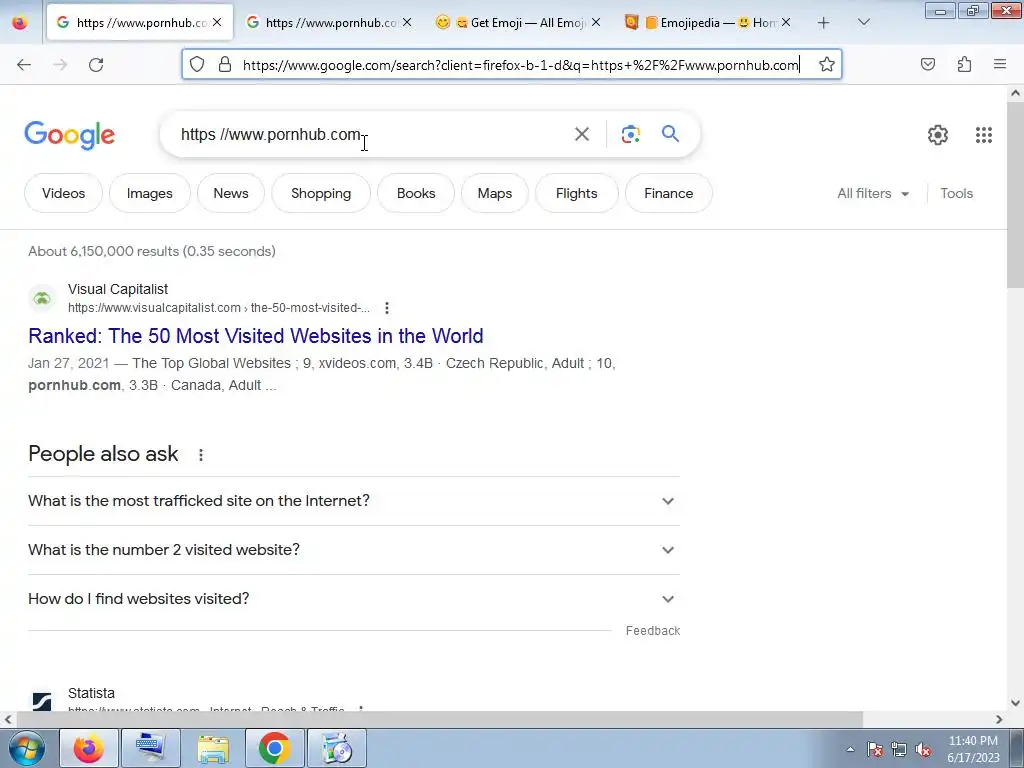This screenshot has width=1024, height=768.
Task: Filter results by Maps
Action: click(494, 193)
